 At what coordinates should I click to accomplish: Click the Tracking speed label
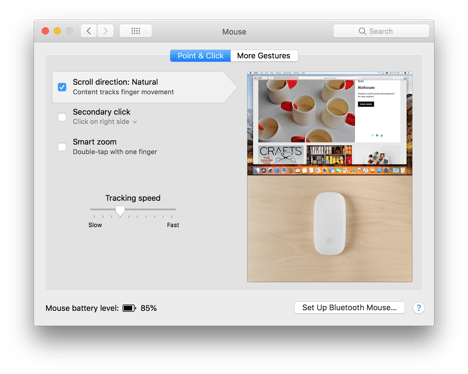point(133,198)
